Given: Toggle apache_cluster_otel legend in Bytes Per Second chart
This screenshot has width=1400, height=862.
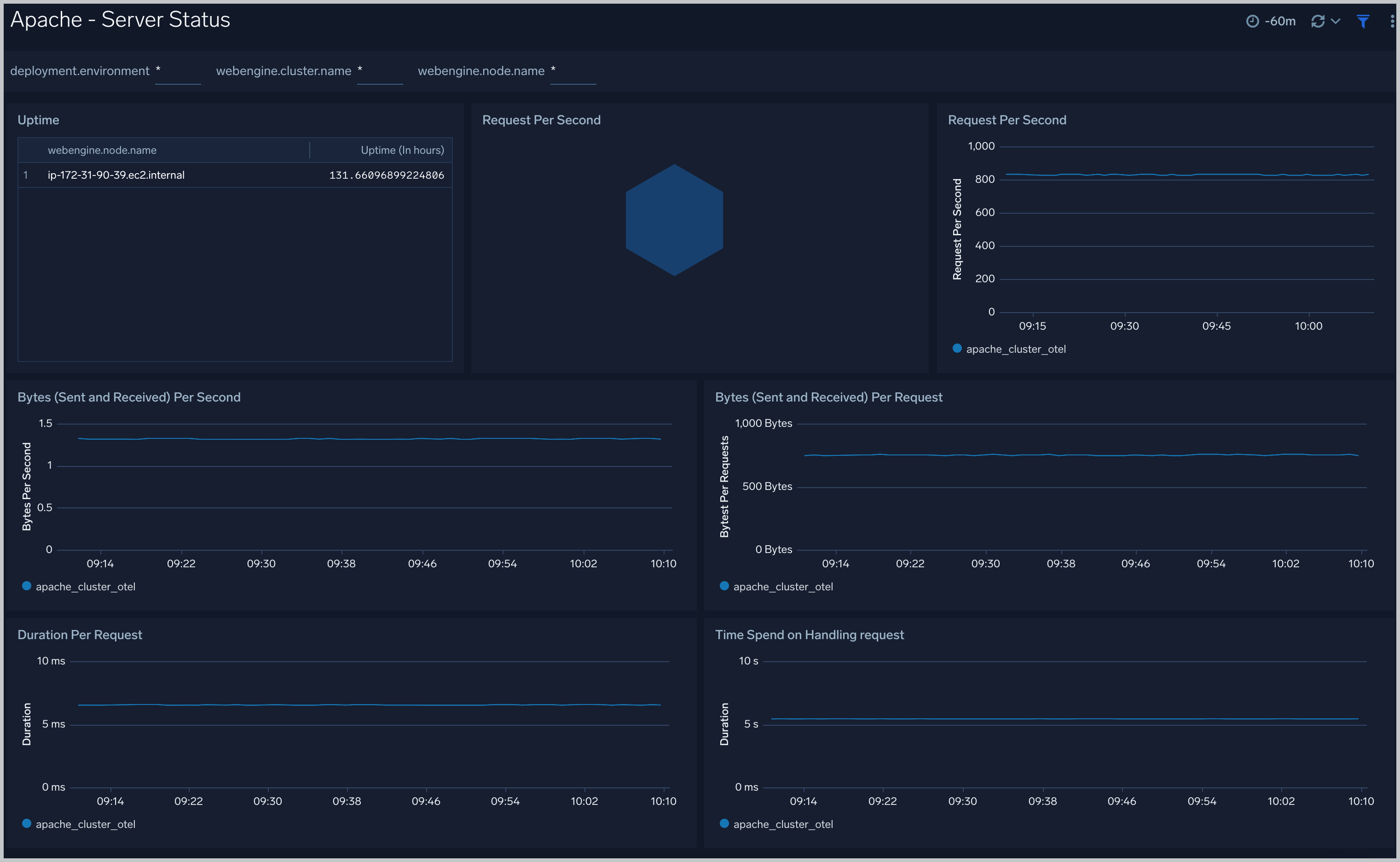Looking at the screenshot, I should pos(79,587).
